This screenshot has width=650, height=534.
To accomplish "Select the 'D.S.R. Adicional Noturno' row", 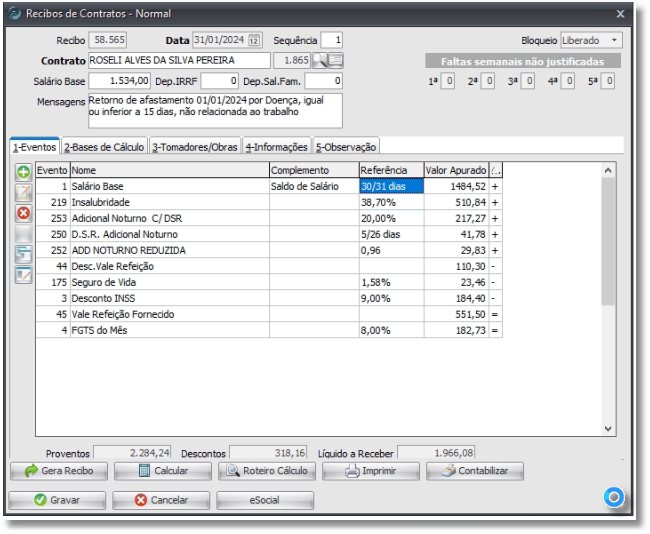I will click(269, 234).
